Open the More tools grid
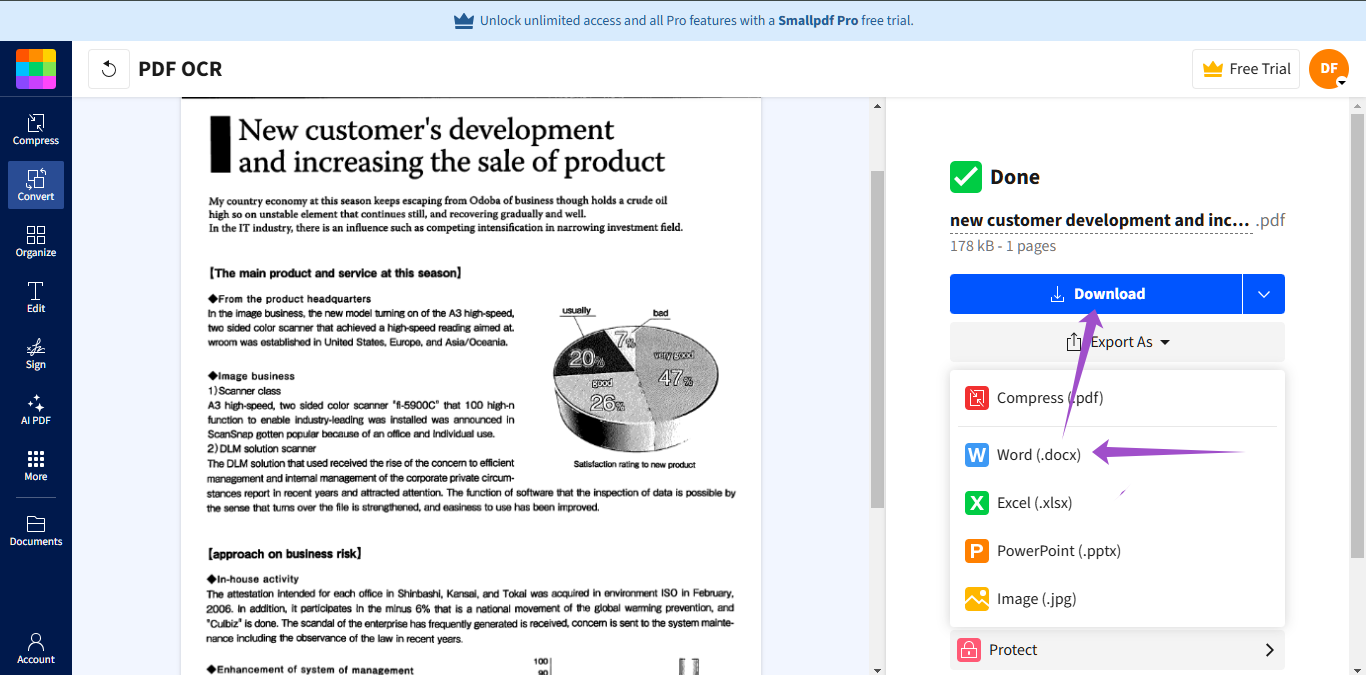The height and width of the screenshot is (675, 1366). point(35,465)
